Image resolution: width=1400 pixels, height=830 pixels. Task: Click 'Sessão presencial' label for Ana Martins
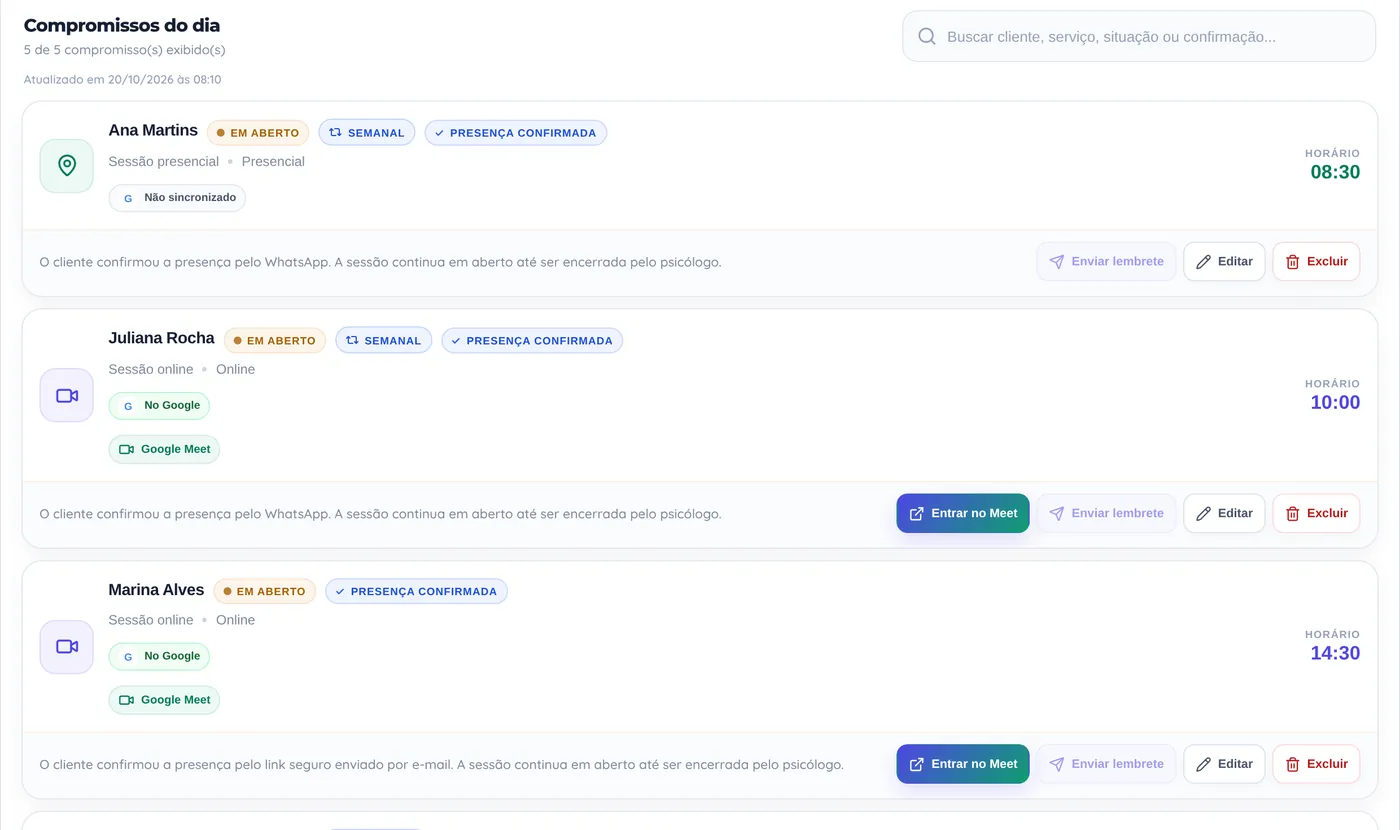click(x=164, y=161)
